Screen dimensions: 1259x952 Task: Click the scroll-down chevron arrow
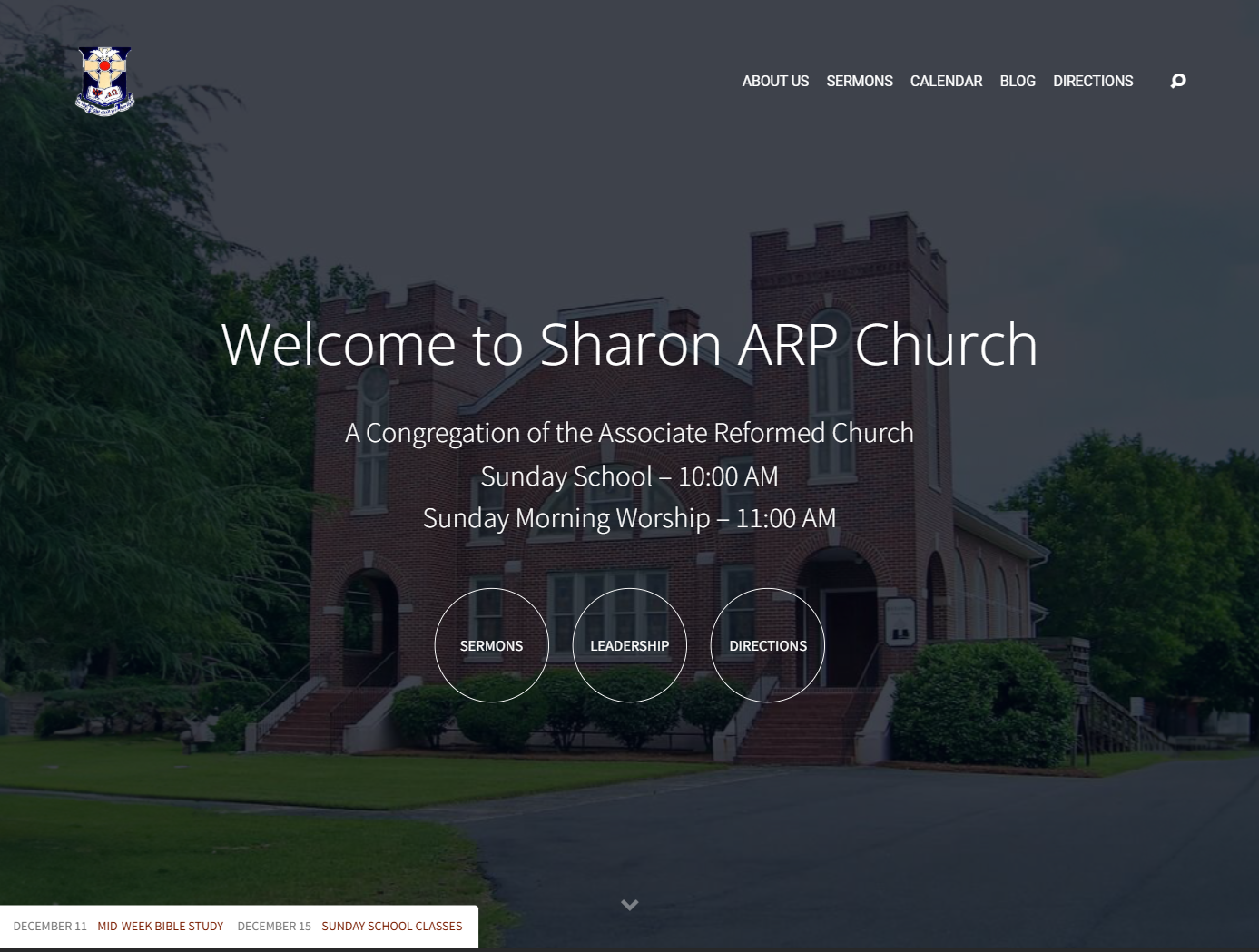coord(629,905)
